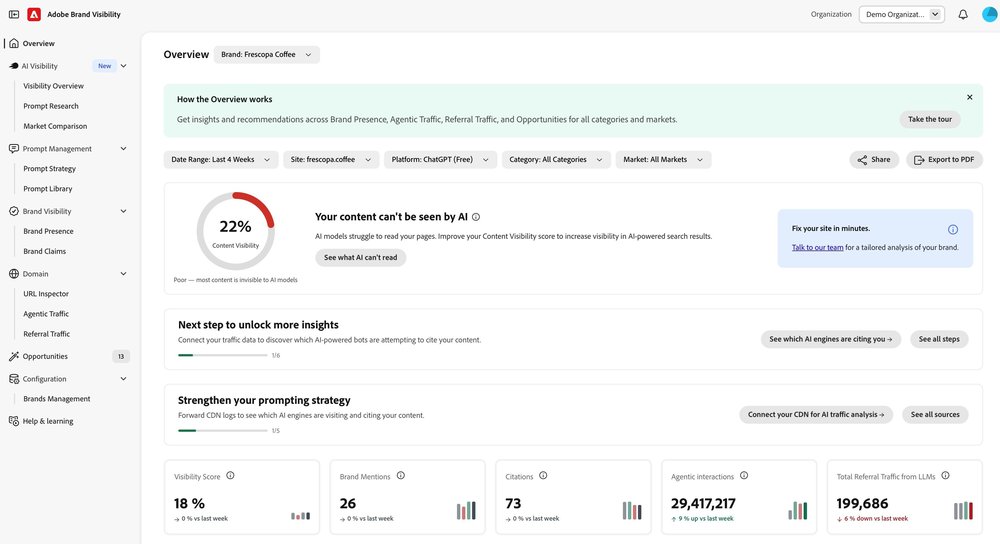Open the notifications bell
The image size is (1000, 544).
click(x=963, y=14)
